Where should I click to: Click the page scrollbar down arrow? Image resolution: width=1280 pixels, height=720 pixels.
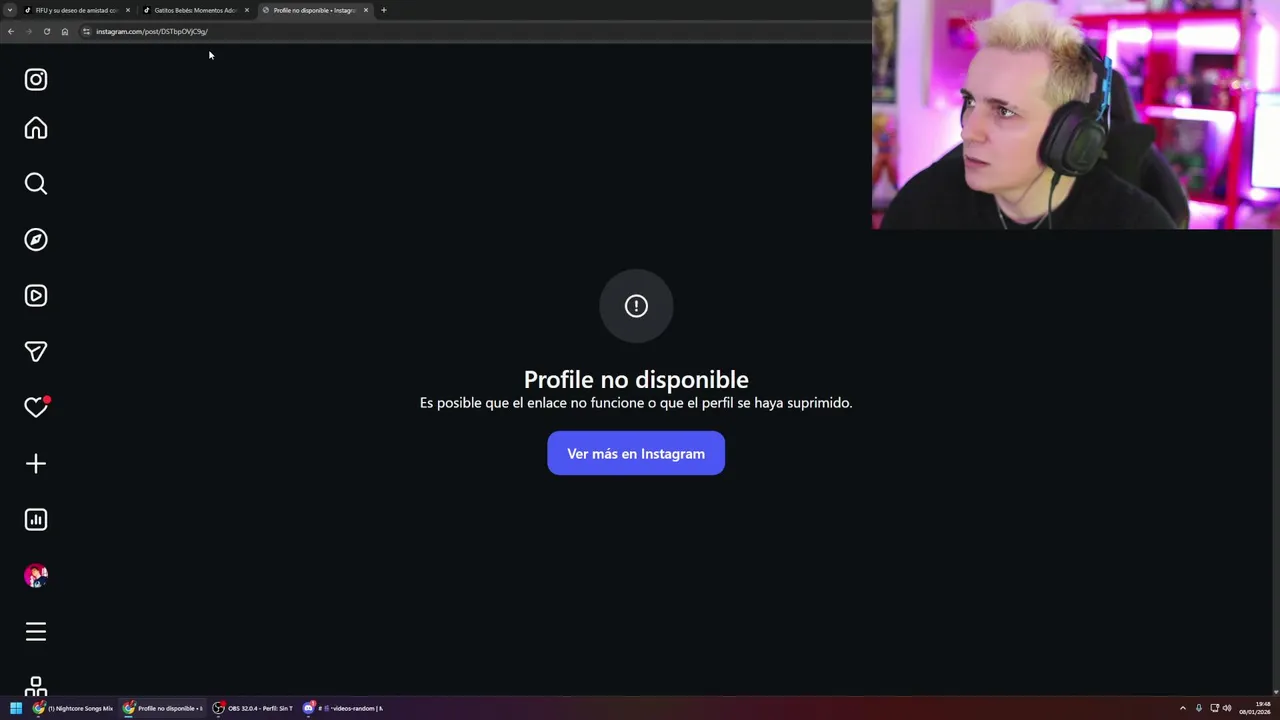pos(1275,691)
